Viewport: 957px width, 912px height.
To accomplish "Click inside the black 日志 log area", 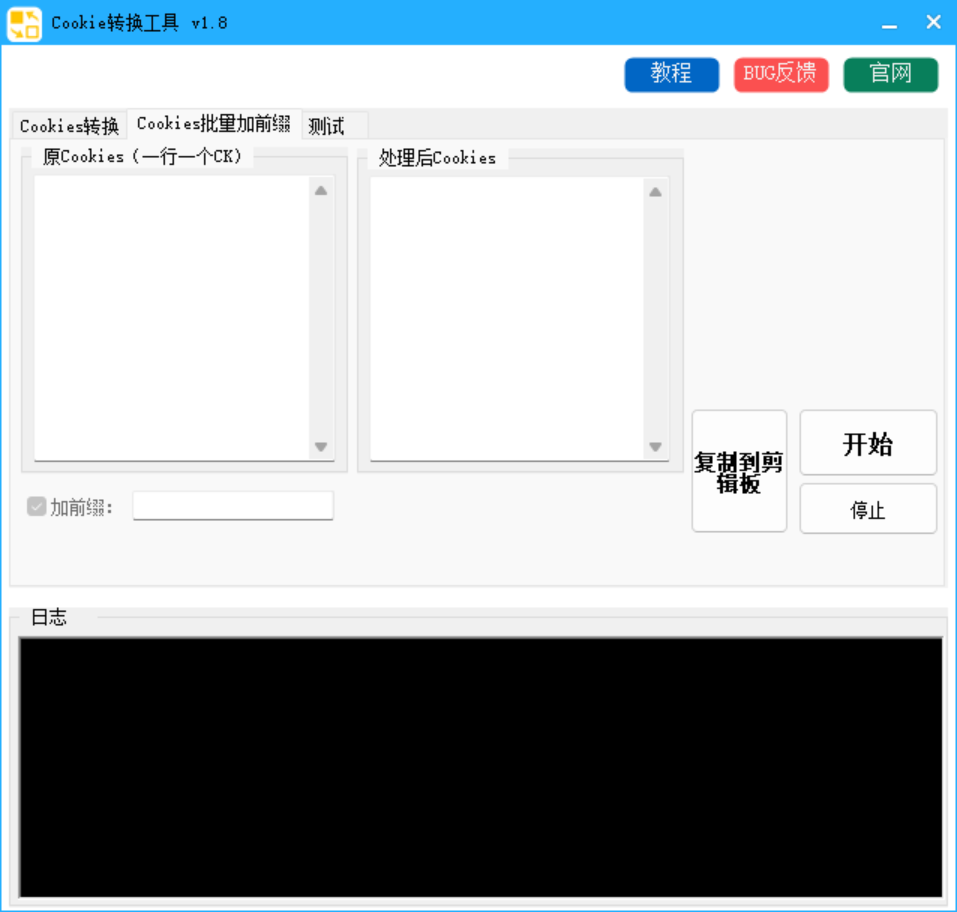I will (x=480, y=767).
